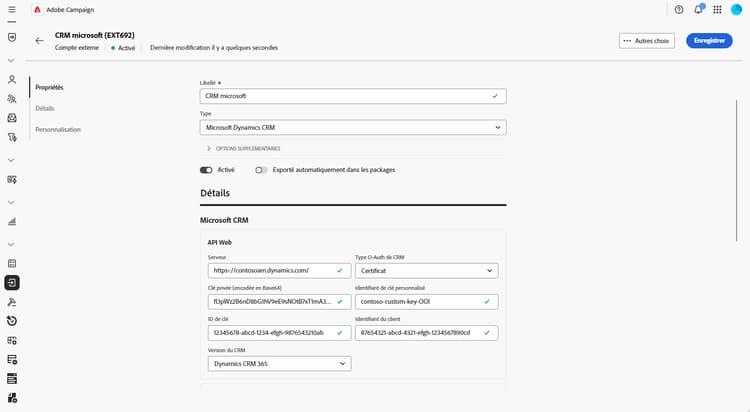Click the Adobe Campaign logo
This screenshot has width=750, height=412.
(x=37, y=10)
